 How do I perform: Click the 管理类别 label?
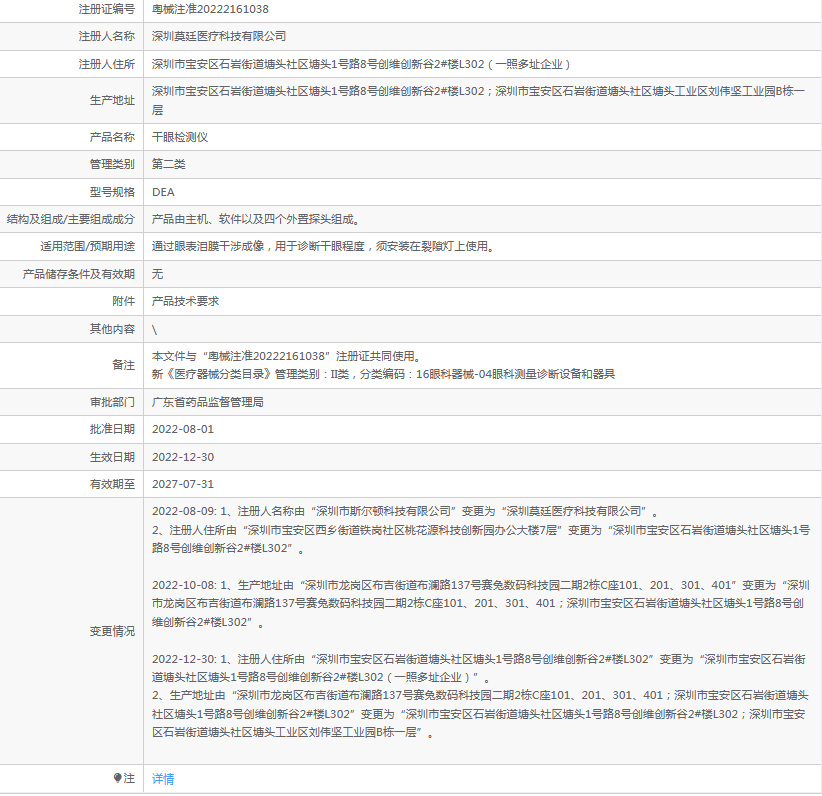(x=112, y=164)
